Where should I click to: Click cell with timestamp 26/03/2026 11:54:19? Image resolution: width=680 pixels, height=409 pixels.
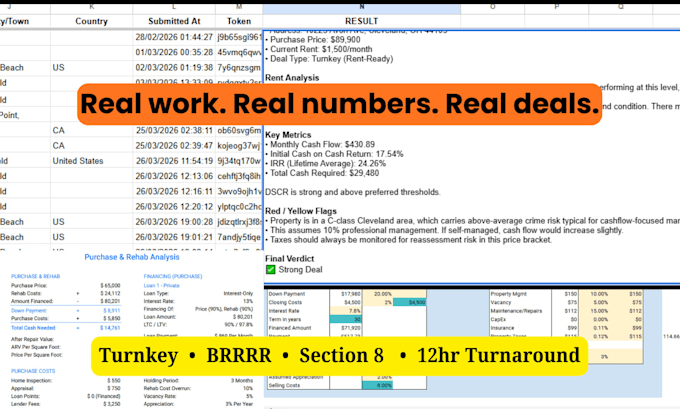[x=174, y=161]
